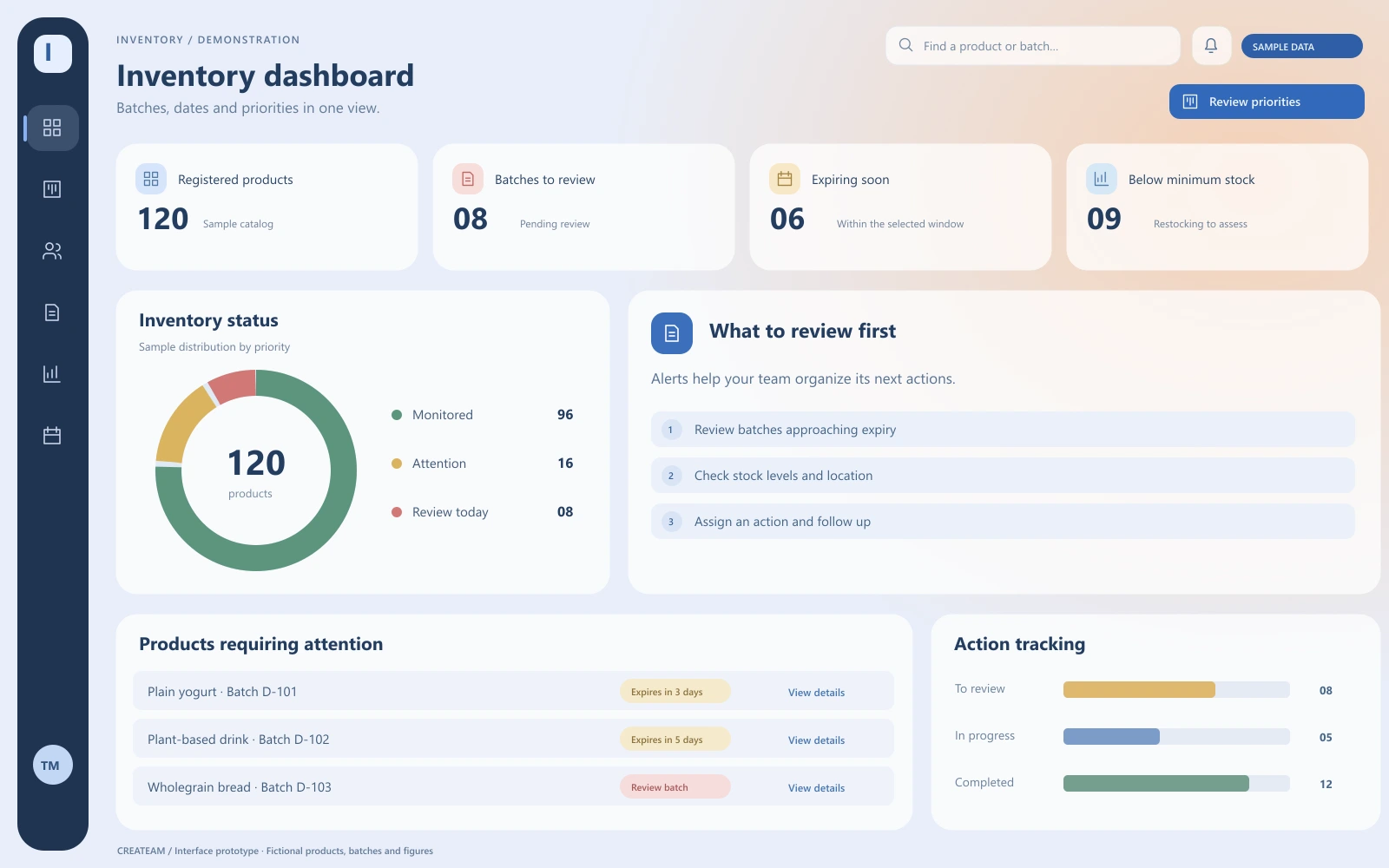Open the kanban board sidebar icon
Screen dimensions: 1389x868
point(52,189)
